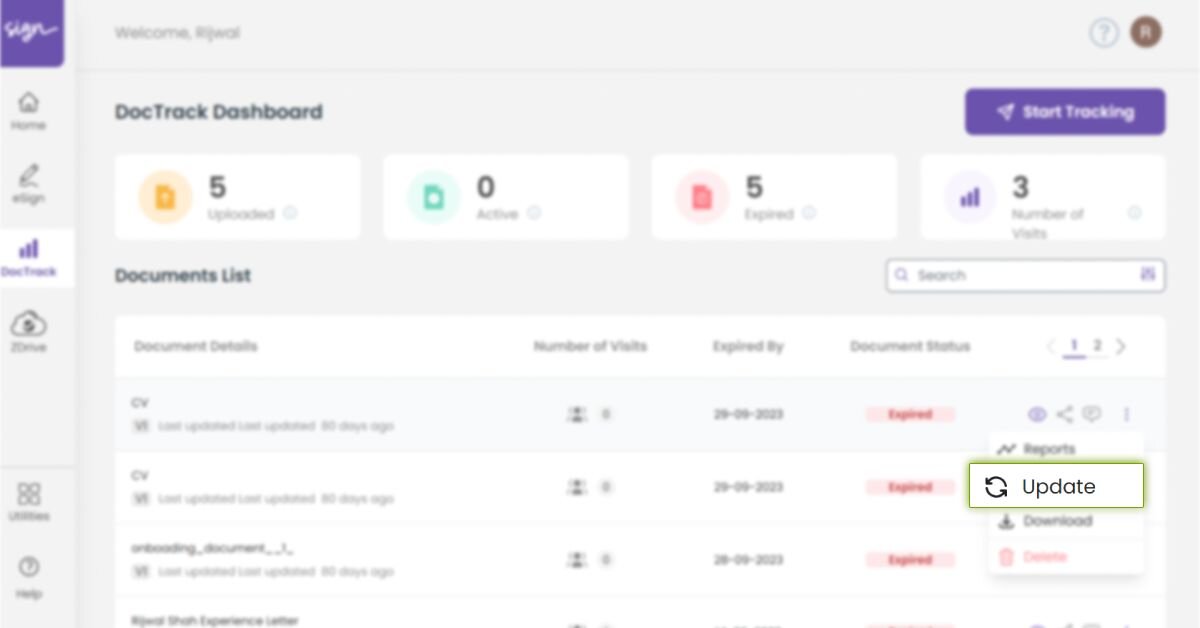This screenshot has width=1200, height=628.
Task: Click the Welcome, Rijwal greeting text
Action: tap(177, 33)
